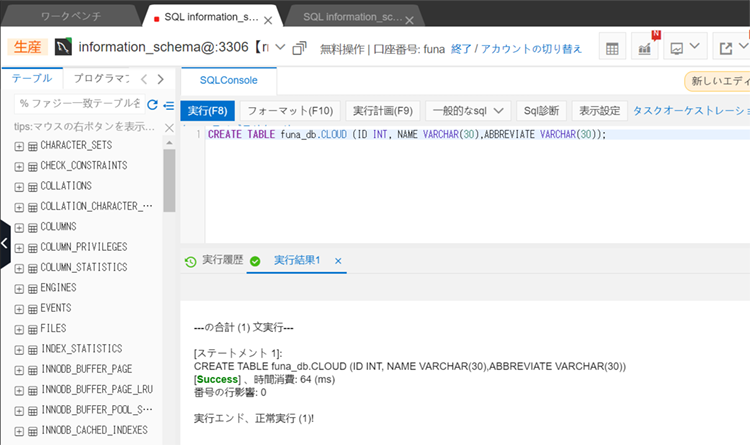Click the 新しいエディ button
The width and height of the screenshot is (750, 445).
[x=717, y=81]
